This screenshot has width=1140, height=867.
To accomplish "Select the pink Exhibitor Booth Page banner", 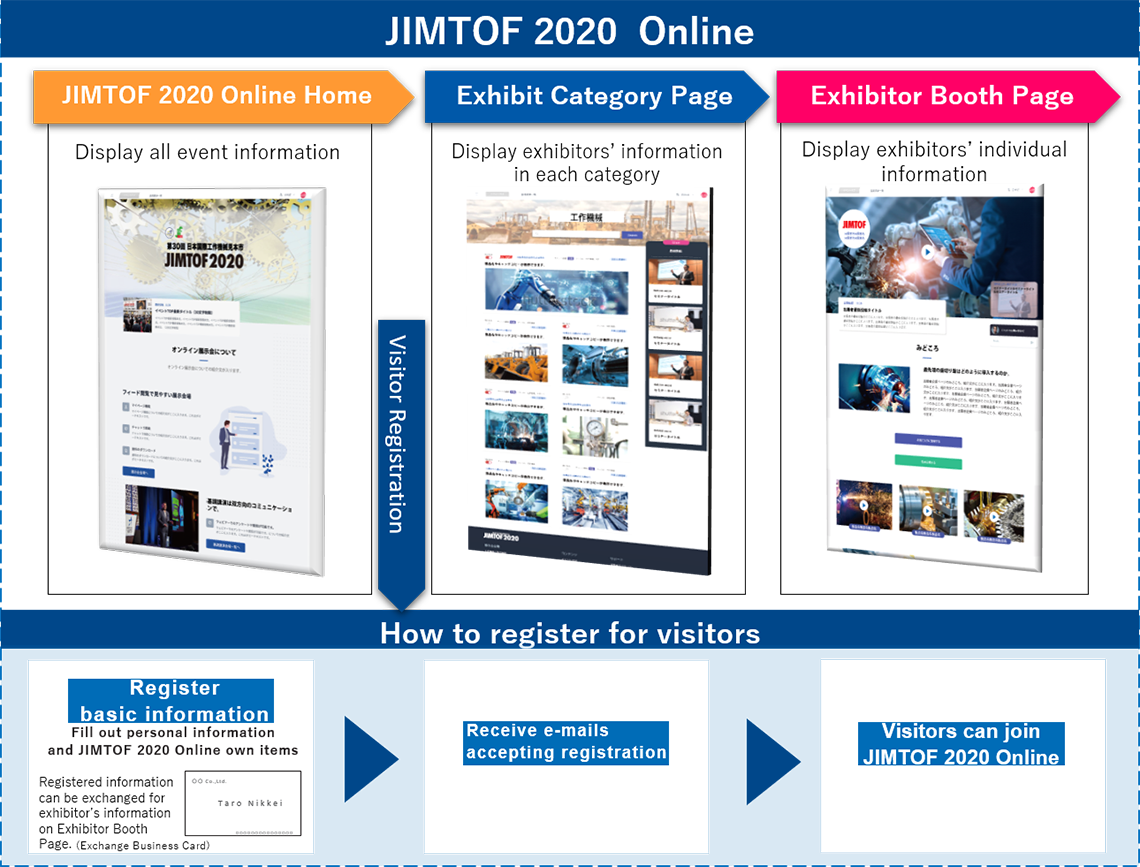I will pos(947,96).
